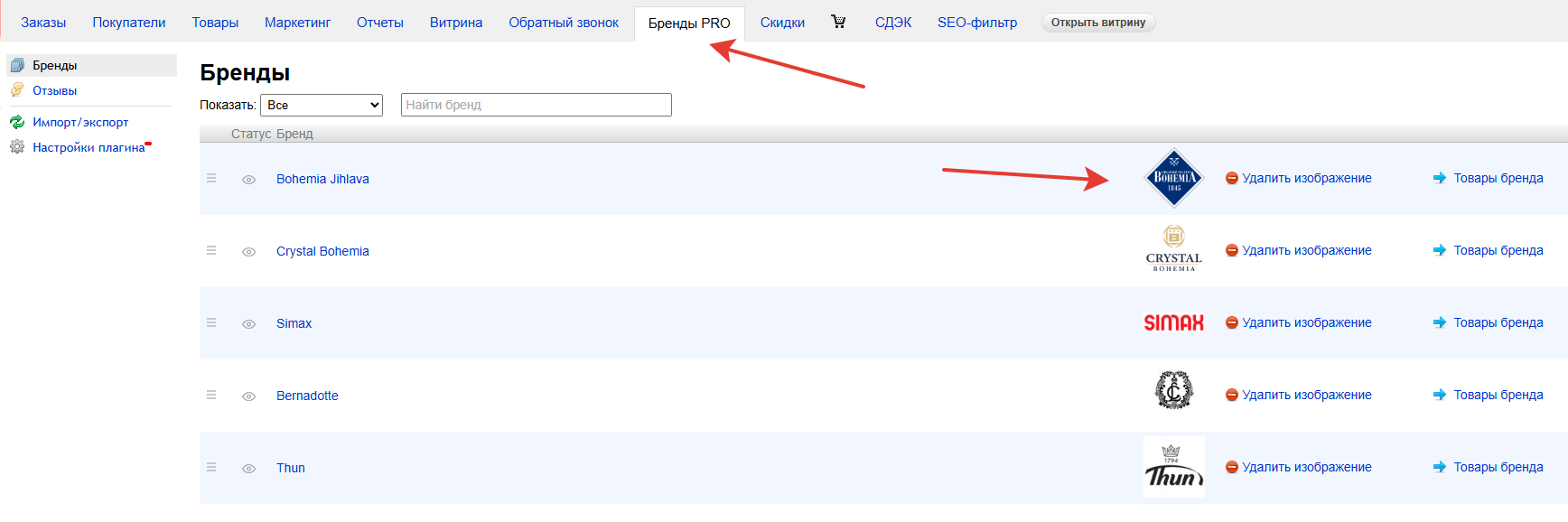Open Товары бренда link for Thun
1568x522 pixels.
[1498, 467]
